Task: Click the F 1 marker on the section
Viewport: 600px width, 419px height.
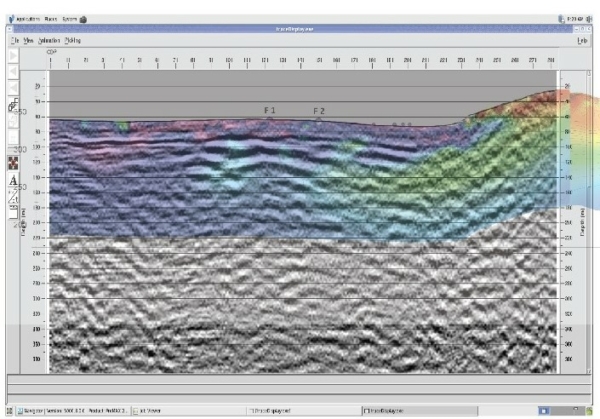Action: [269, 110]
